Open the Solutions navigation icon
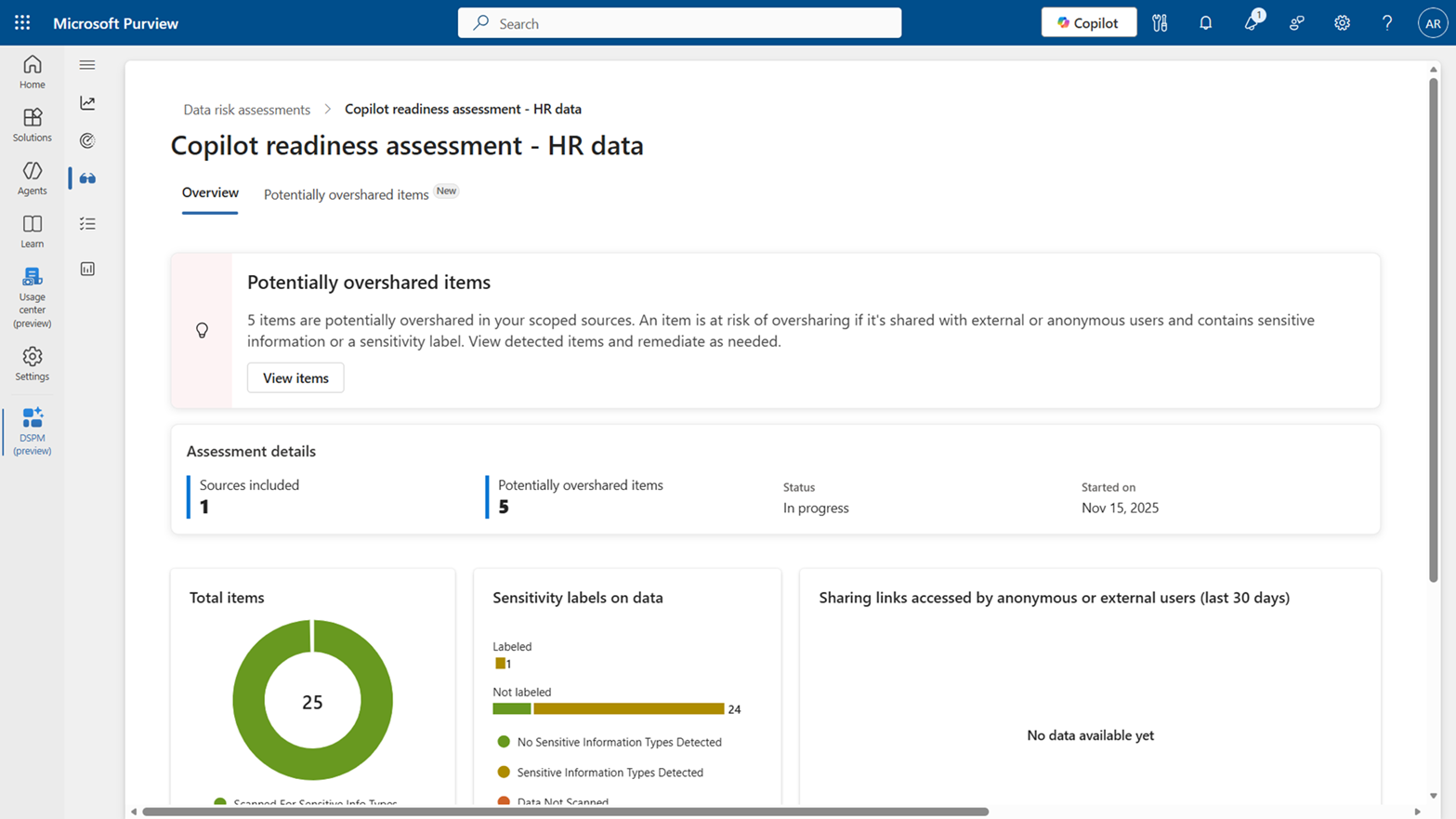 click(x=33, y=125)
